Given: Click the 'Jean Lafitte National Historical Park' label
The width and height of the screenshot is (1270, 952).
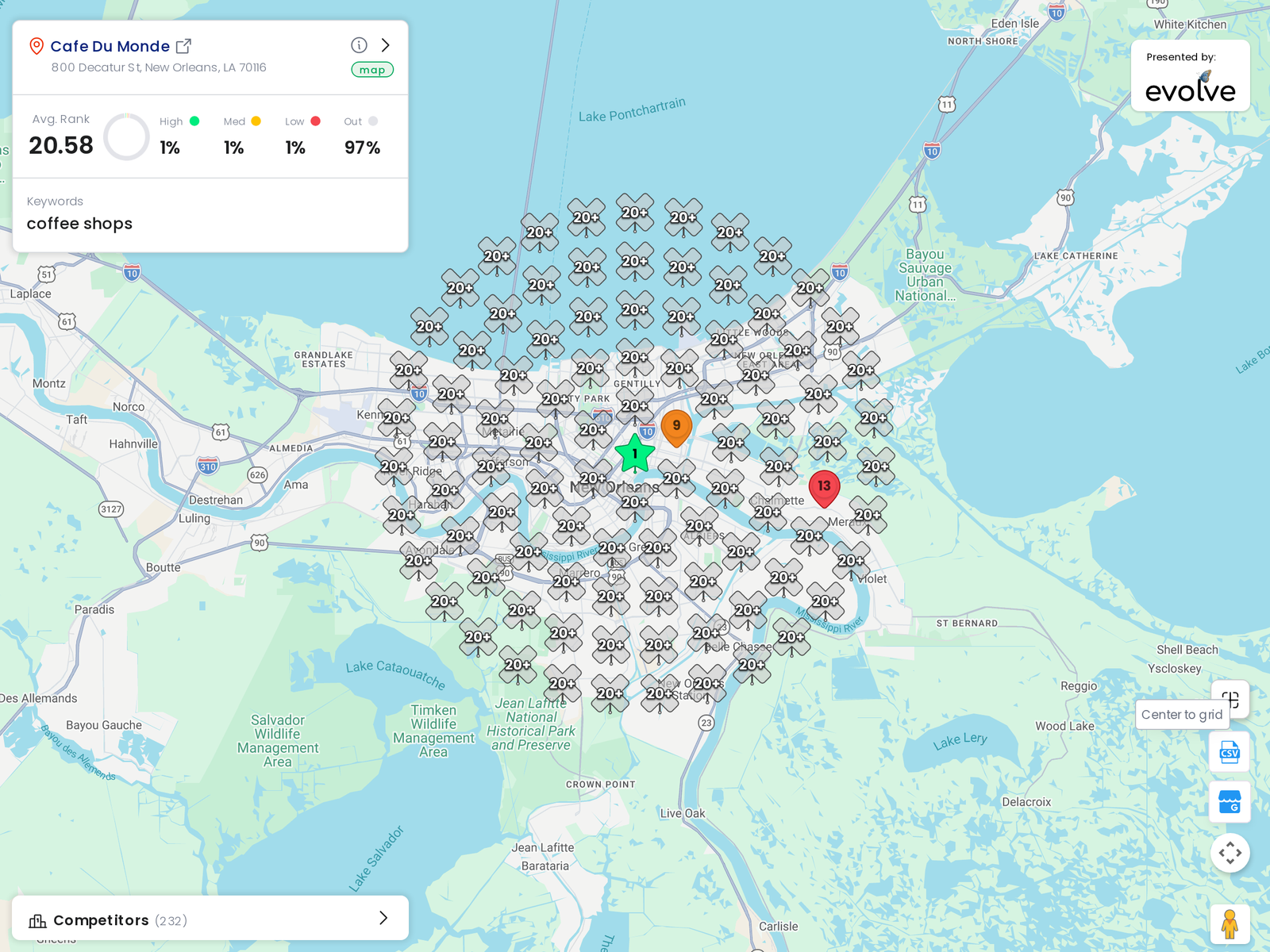Looking at the screenshot, I should (x=531, y=724).
